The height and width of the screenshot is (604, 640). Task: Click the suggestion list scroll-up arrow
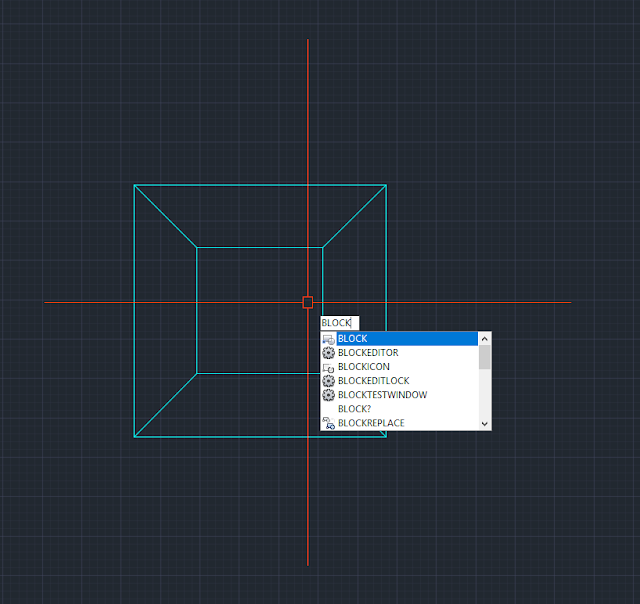pyautogui.click(x=484, y=339)
